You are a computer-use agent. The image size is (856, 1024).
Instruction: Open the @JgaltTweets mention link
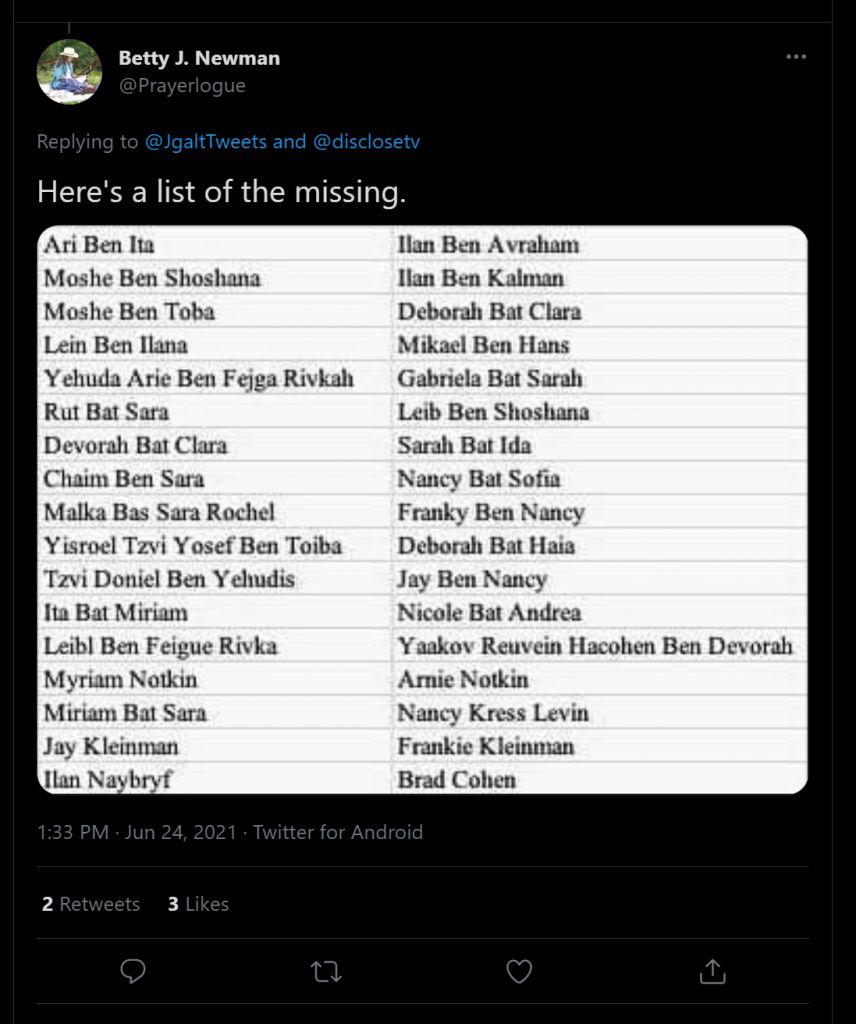(x=206, y=142)
